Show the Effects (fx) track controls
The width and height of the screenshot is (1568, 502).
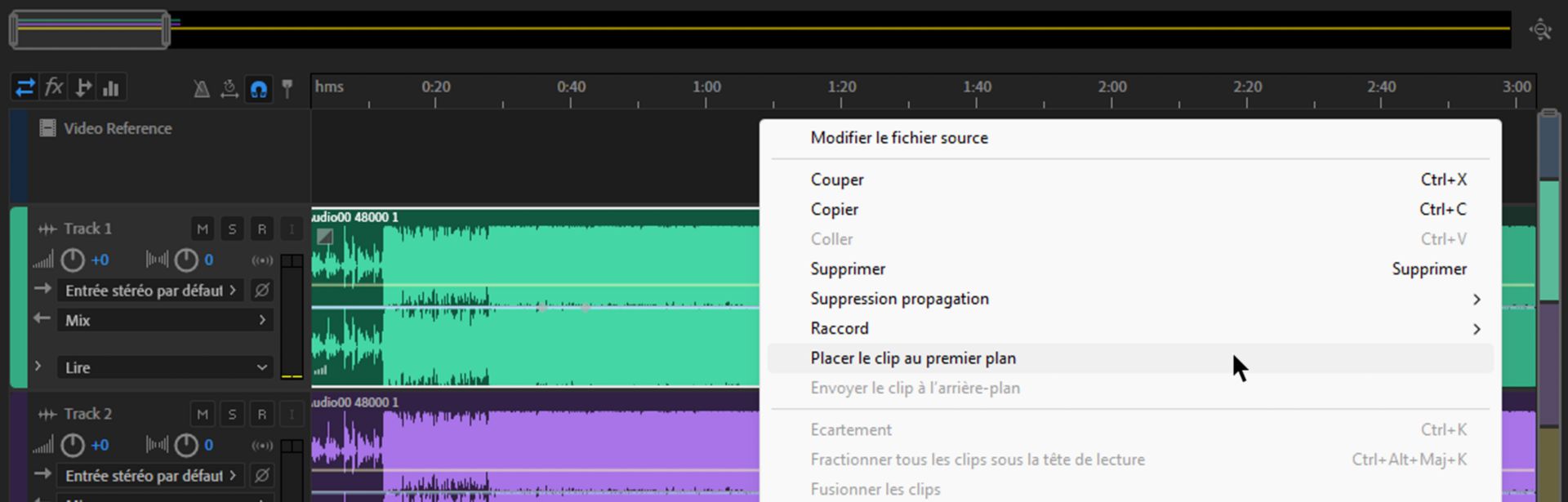point(54,87)
